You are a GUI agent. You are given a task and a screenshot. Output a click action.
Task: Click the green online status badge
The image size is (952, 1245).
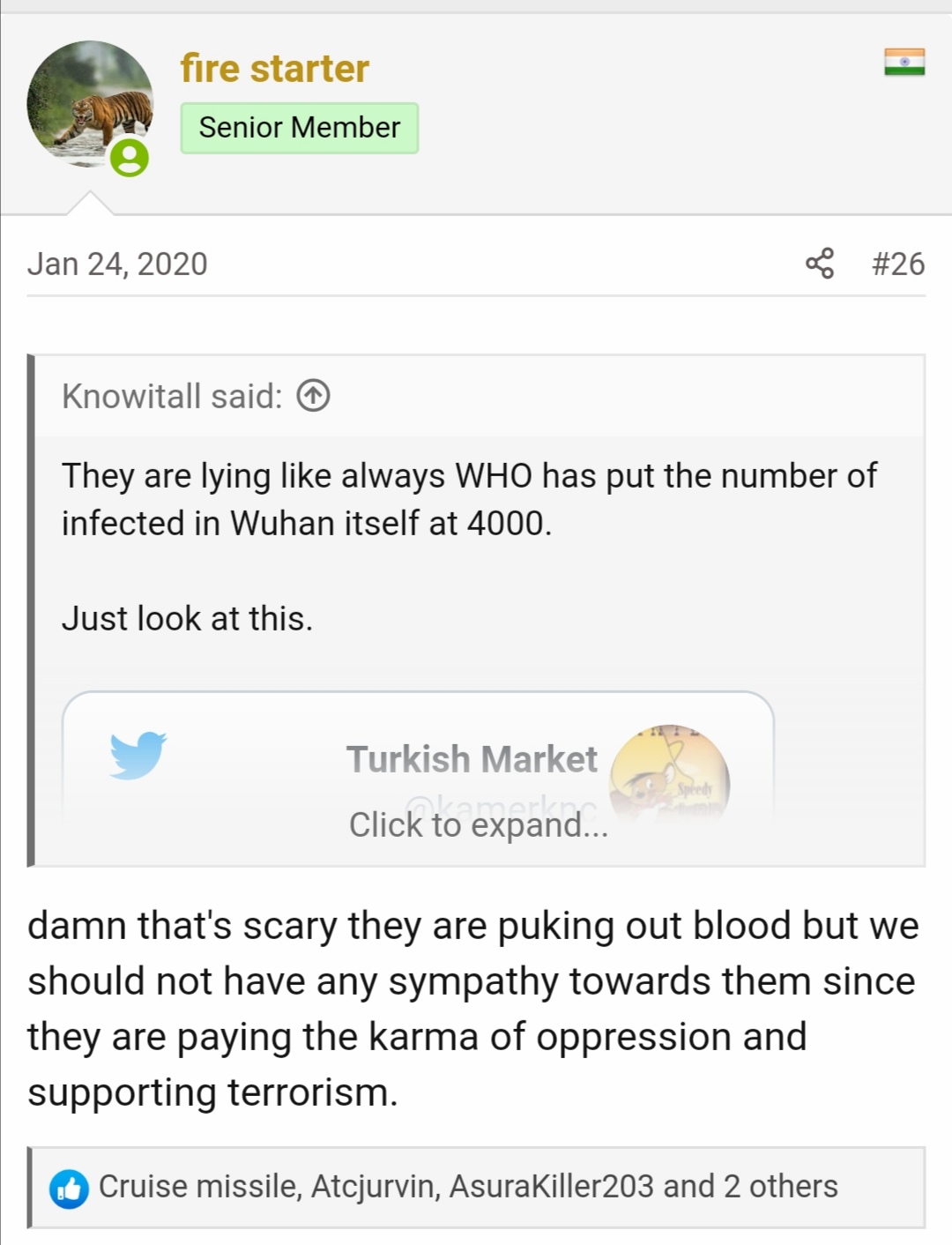coord(130,158)
